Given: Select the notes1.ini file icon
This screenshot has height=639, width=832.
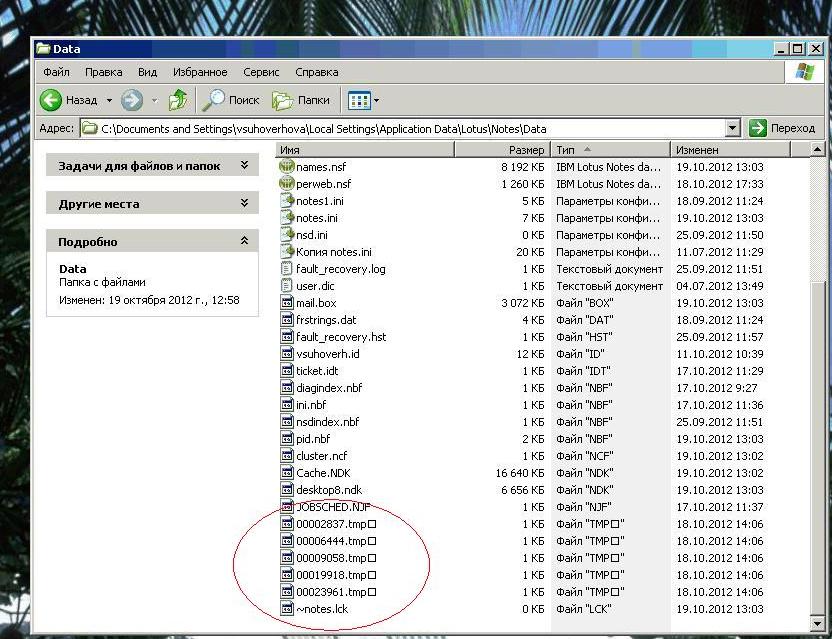Looking at the screenshot, I should [287, 201].
